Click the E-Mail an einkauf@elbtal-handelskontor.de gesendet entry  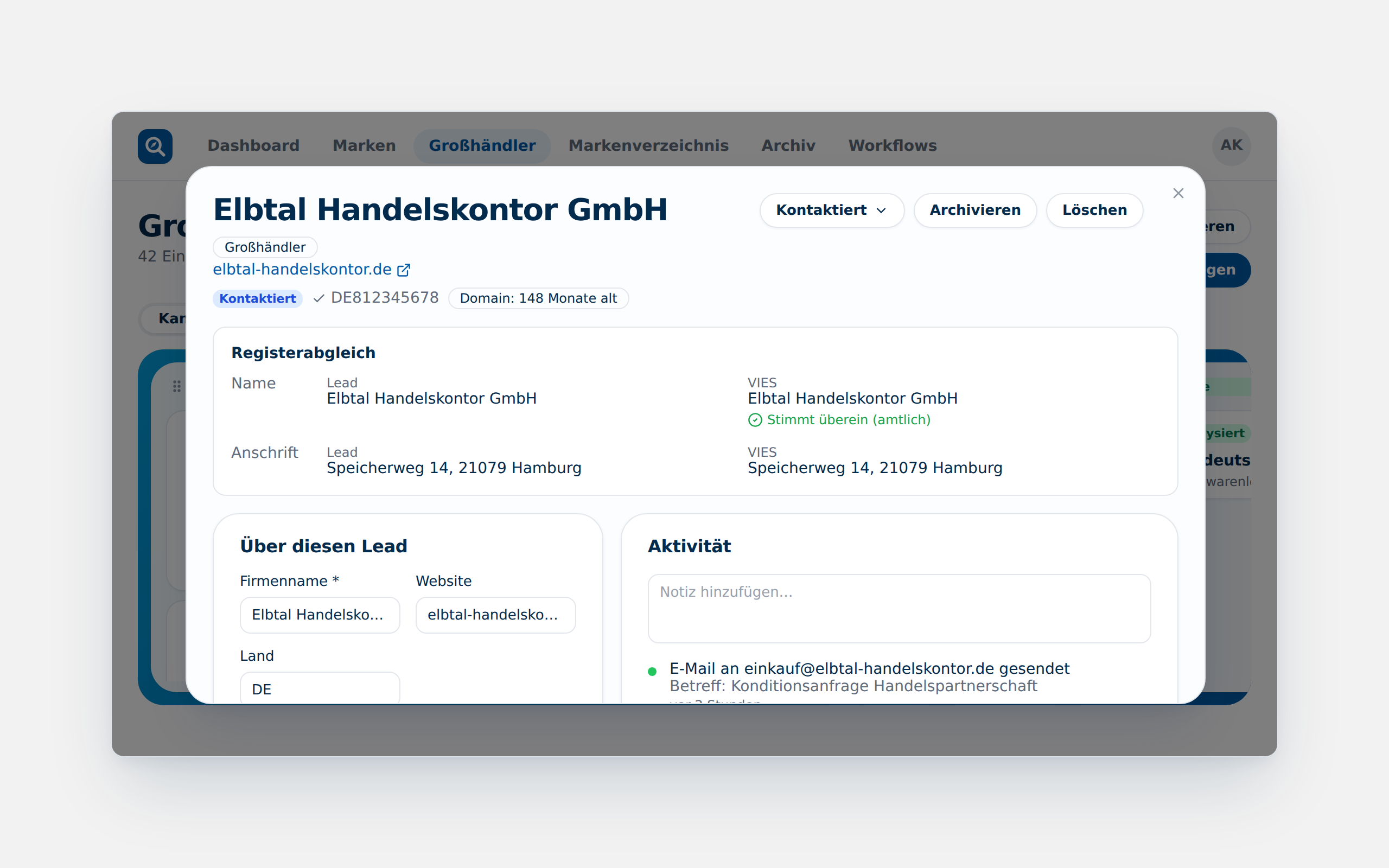[869, 669]
